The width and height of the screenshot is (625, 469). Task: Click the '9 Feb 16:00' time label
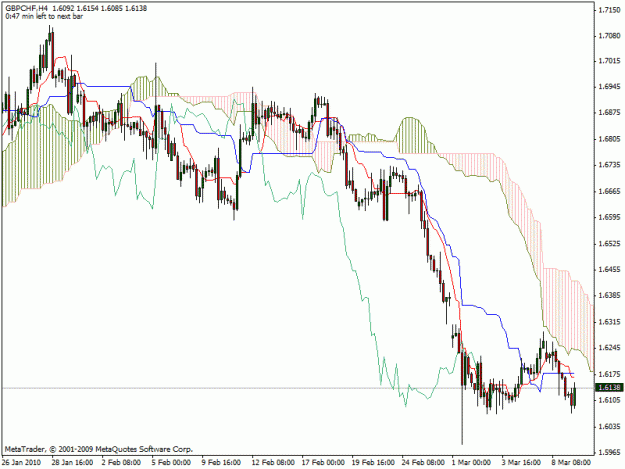(x=221, y=462)
